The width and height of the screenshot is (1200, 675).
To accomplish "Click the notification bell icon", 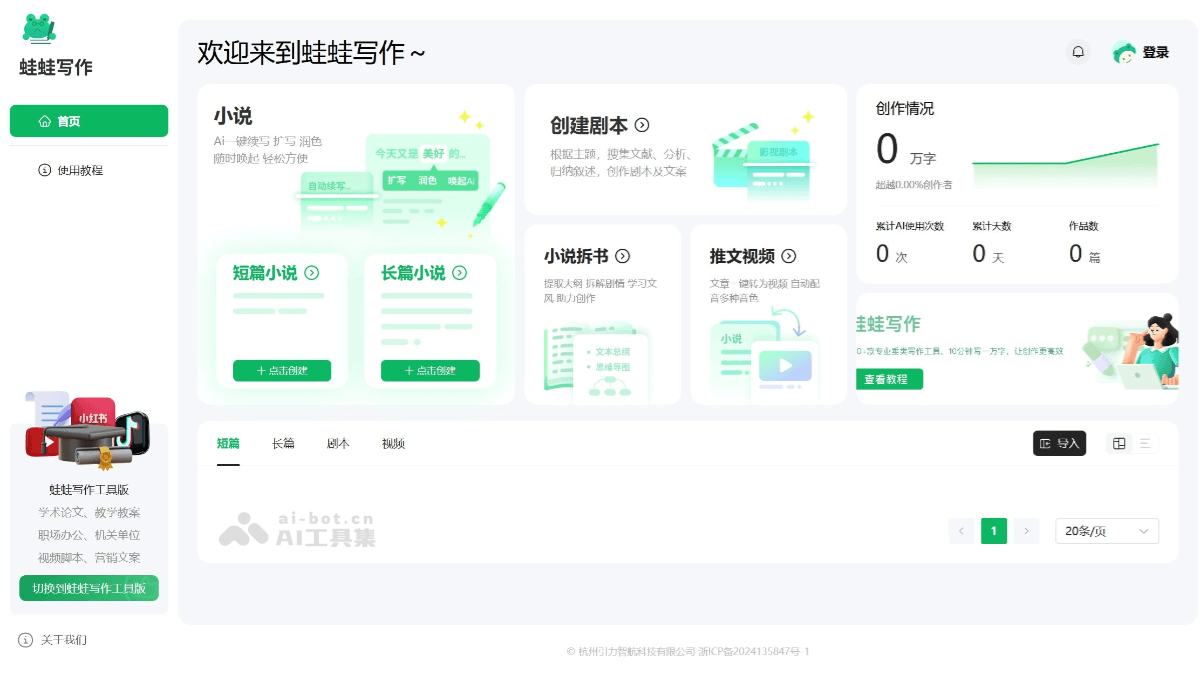I will pos(1078,51).
